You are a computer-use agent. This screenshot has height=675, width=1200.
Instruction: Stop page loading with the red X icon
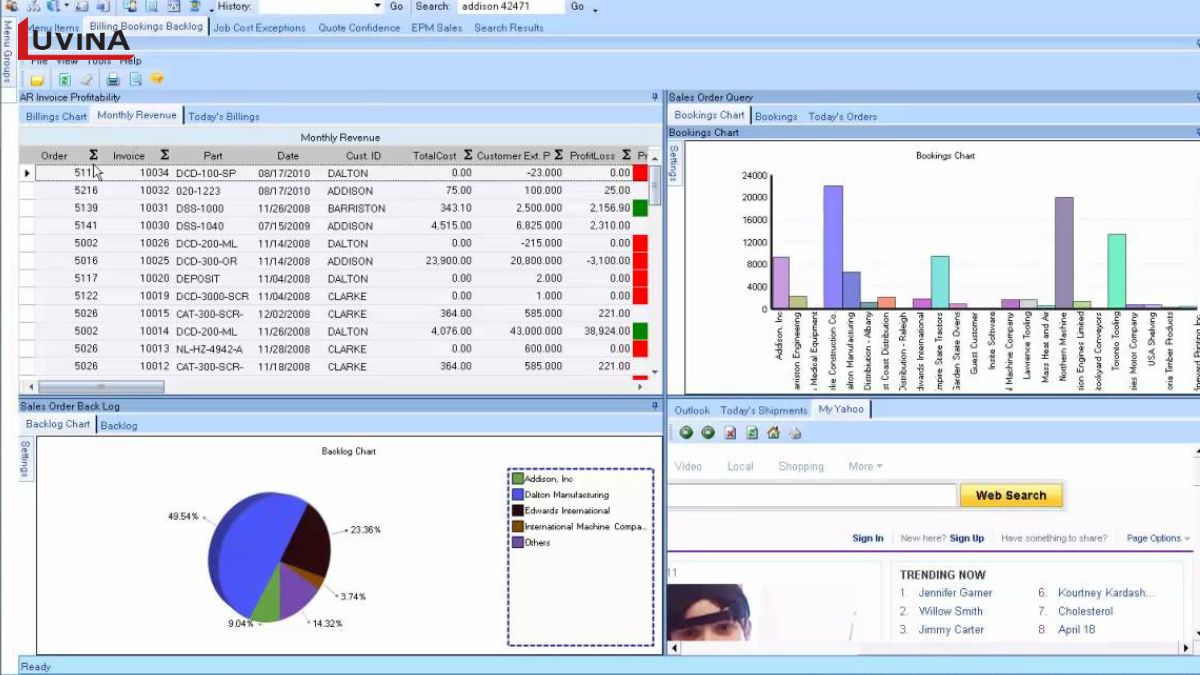(x=730, y=433)
